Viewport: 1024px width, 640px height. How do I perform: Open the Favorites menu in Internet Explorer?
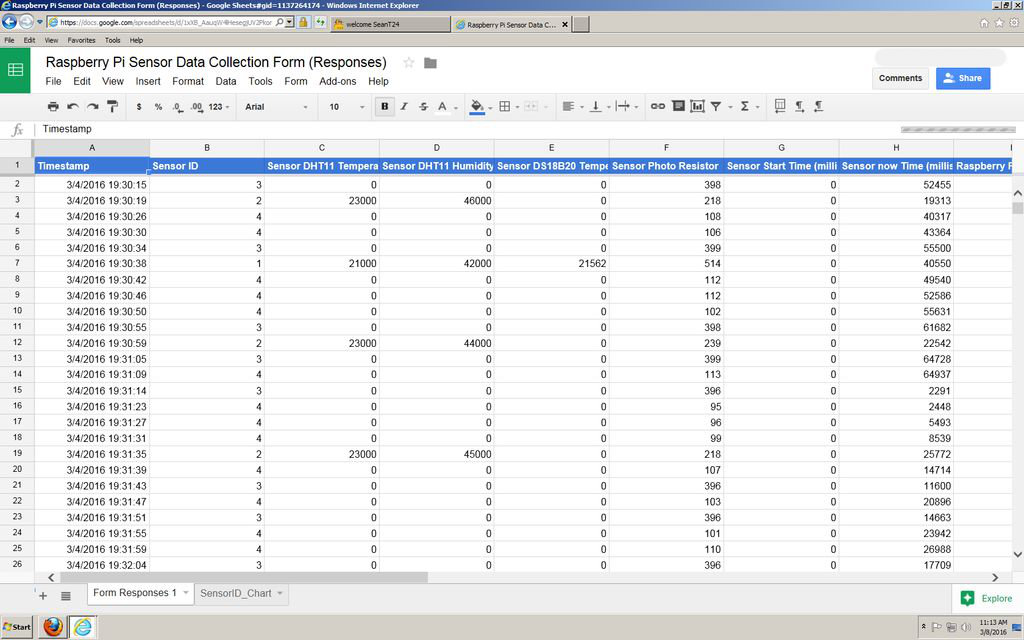coord(81,40)
